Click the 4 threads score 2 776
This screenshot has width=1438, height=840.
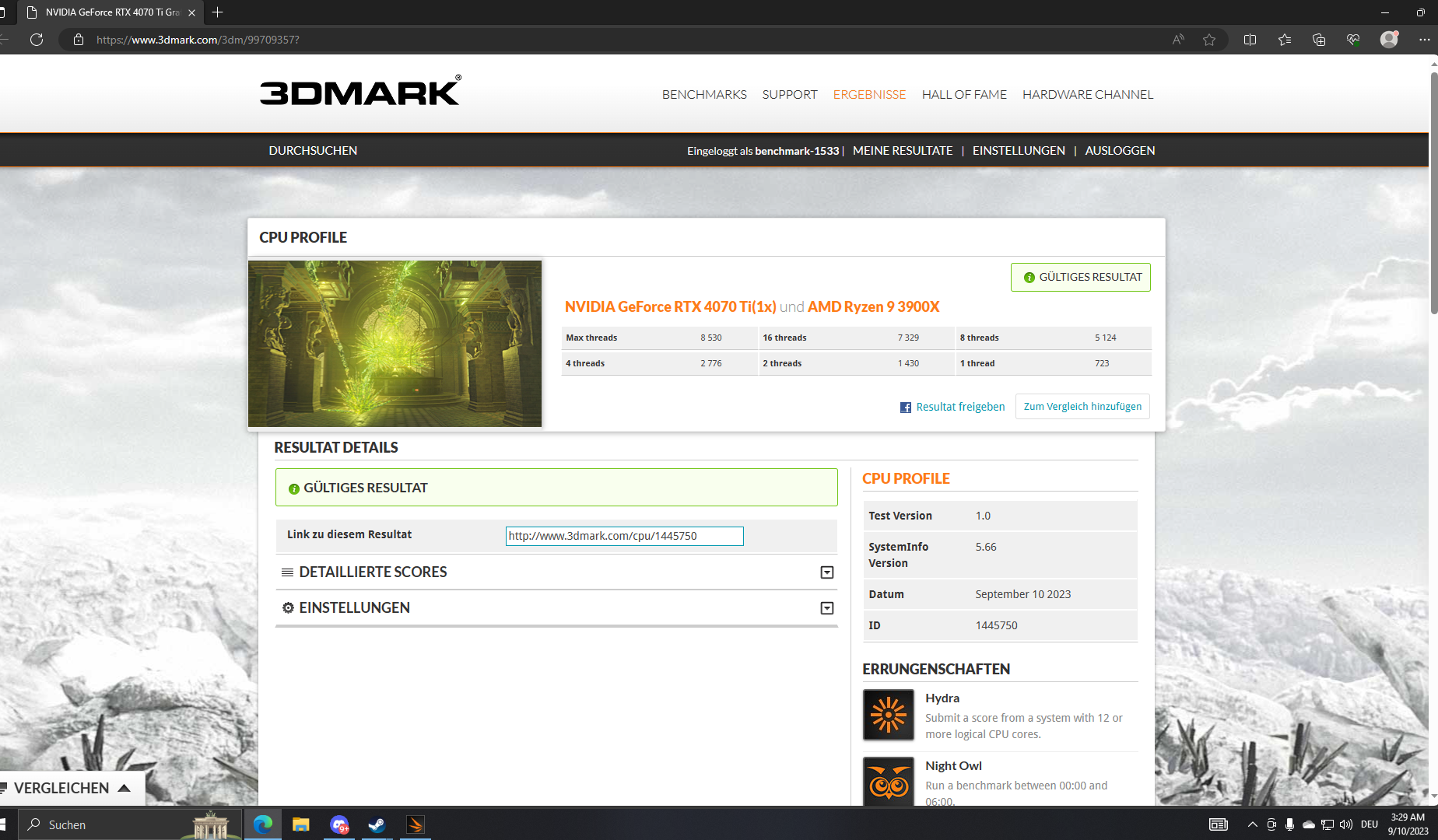coord(711,363)
